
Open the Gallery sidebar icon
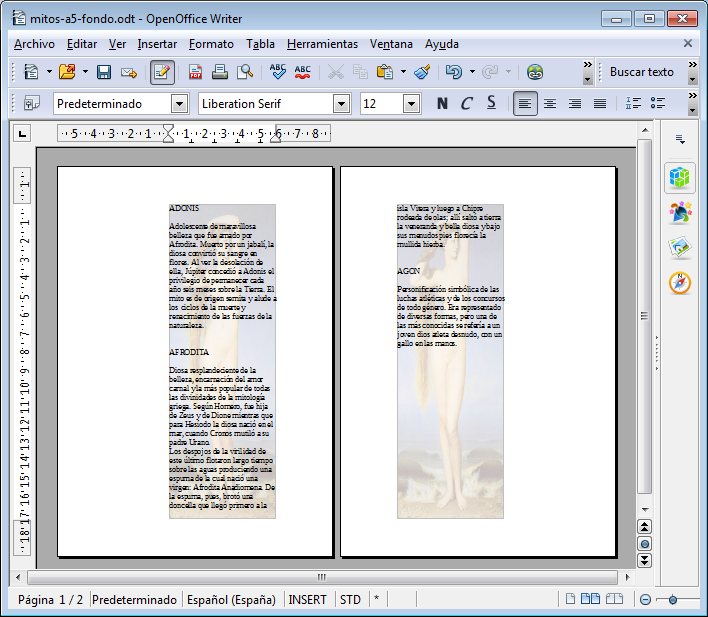680,248
